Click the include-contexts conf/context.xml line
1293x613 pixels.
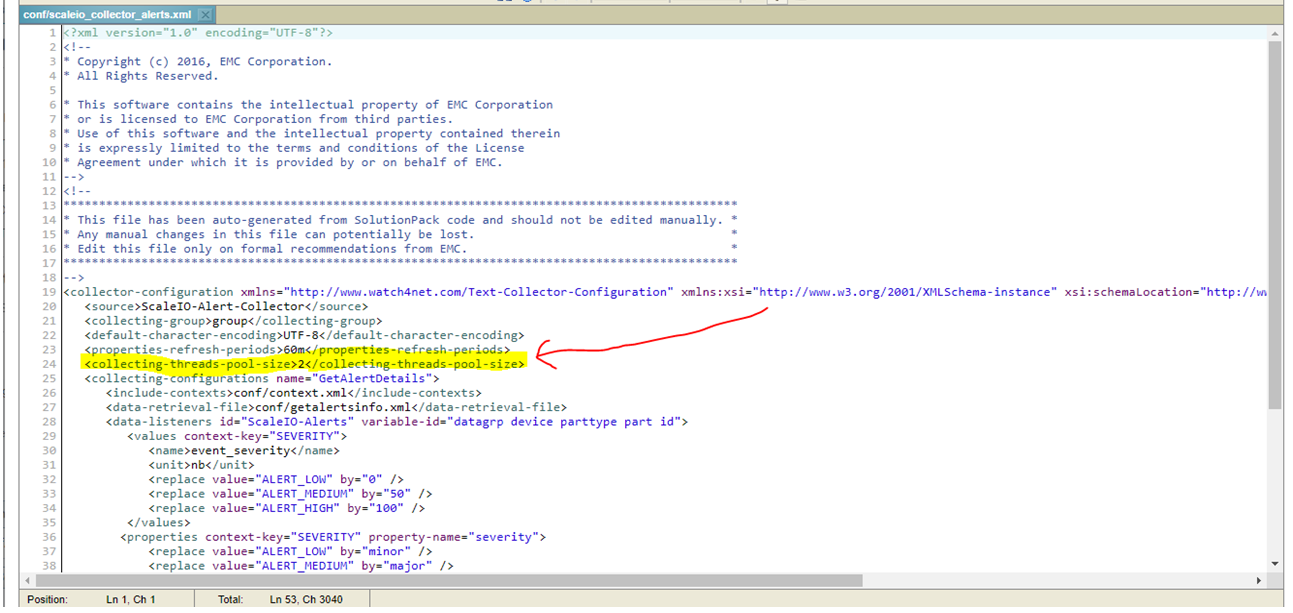tap(294, 393)
